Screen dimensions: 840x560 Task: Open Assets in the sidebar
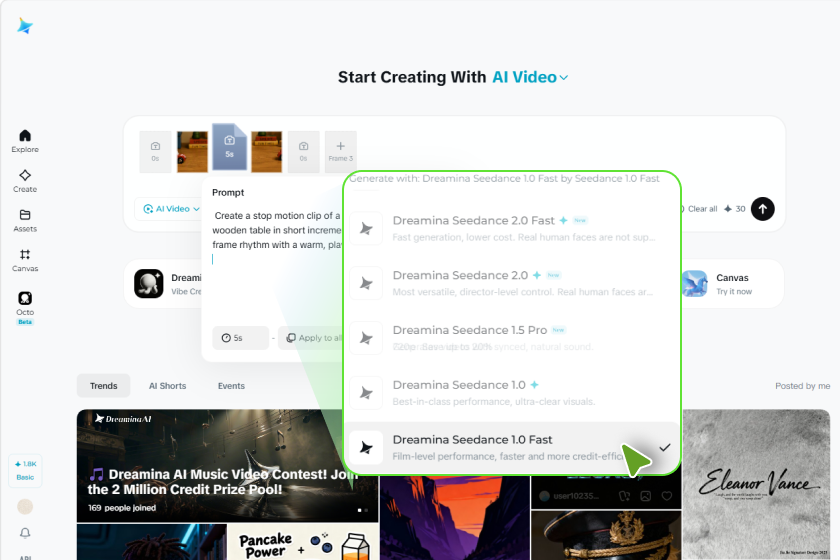click(25, 221)
